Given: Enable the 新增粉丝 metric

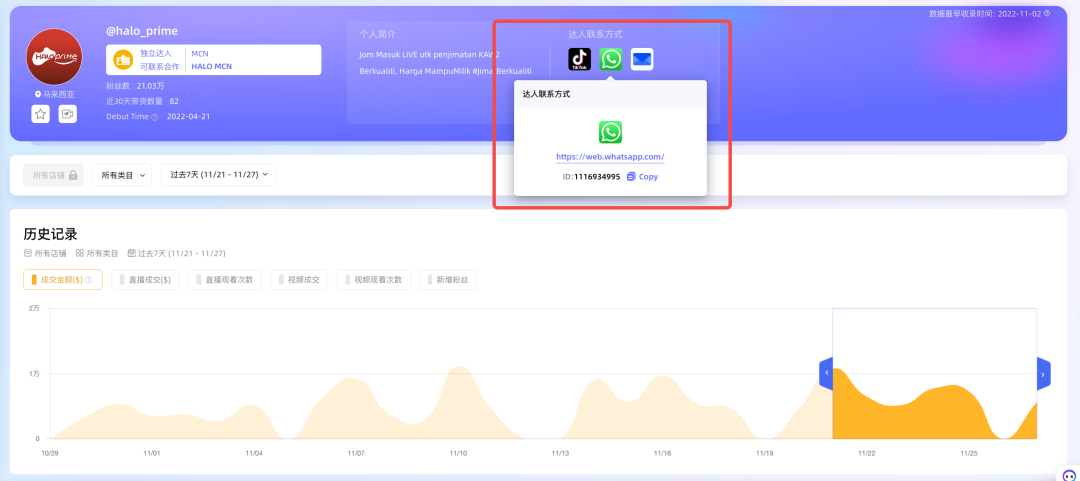Looking at the screenshot, I should tap(448, 280).
